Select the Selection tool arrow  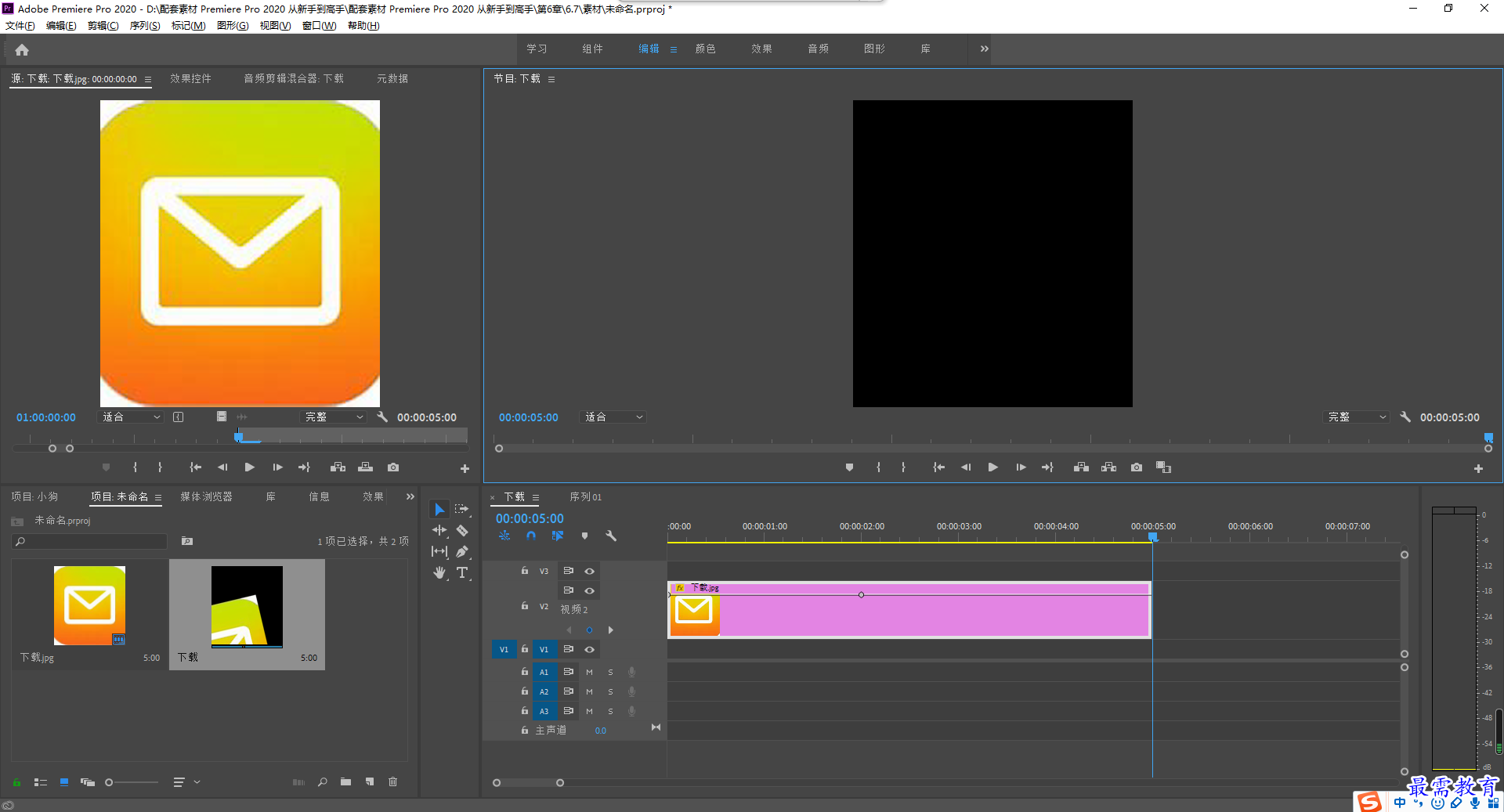click(439, 509)
